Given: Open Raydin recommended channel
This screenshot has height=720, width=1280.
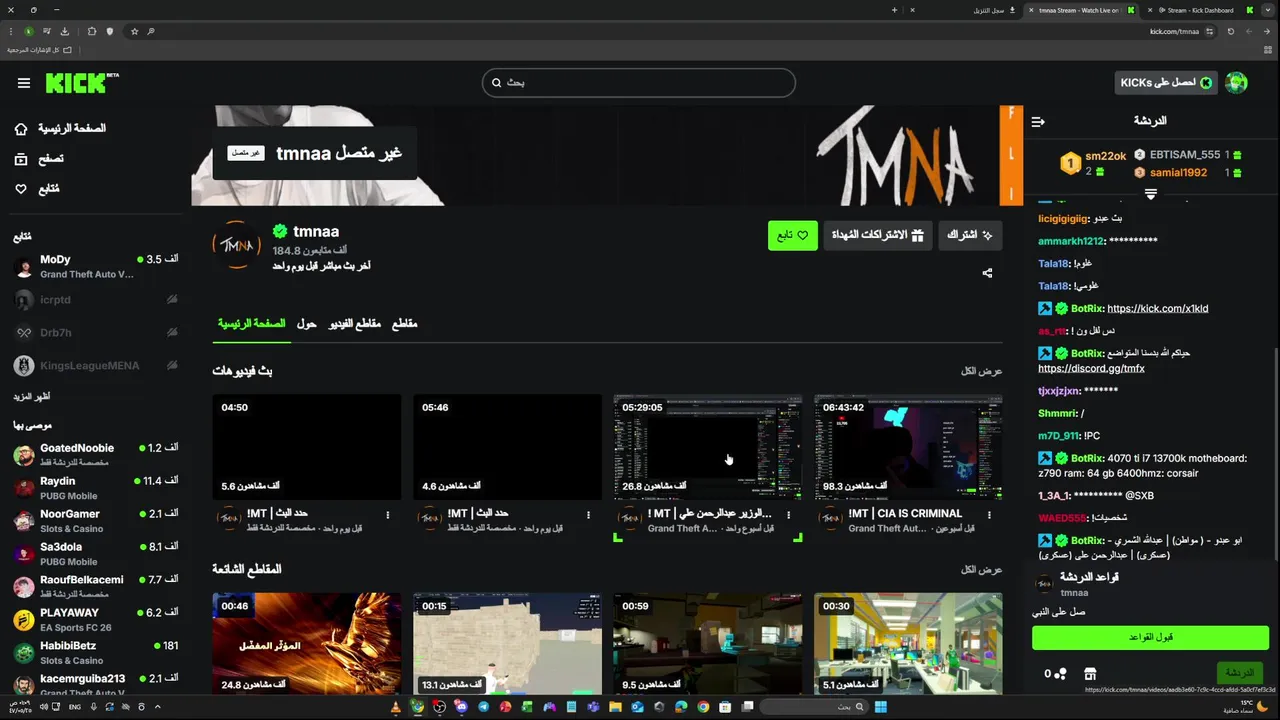Looking at the screenshot, I should [x=96, y=488].
